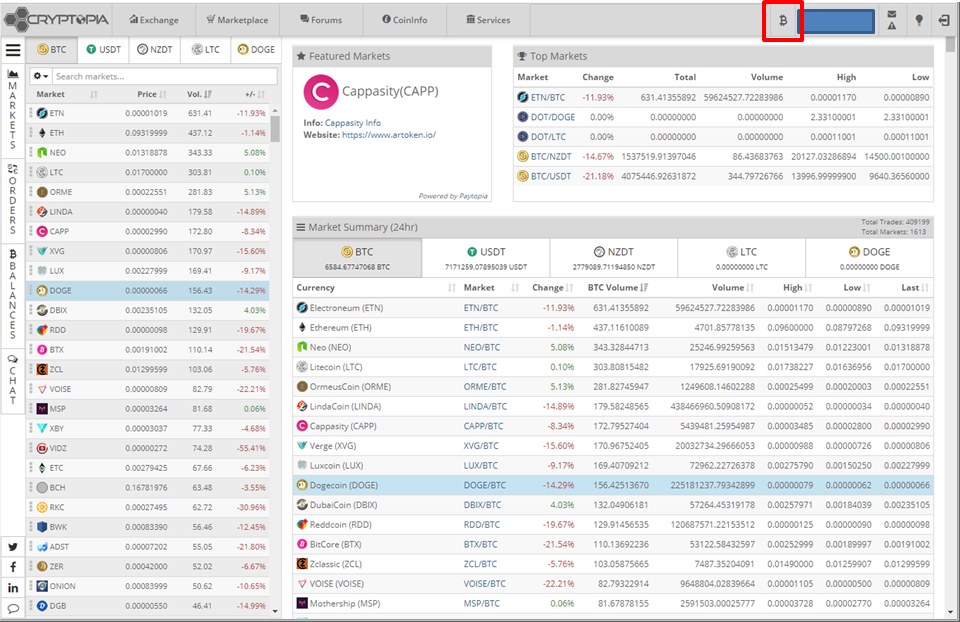Open the Exchange menu

pos(154,20)
